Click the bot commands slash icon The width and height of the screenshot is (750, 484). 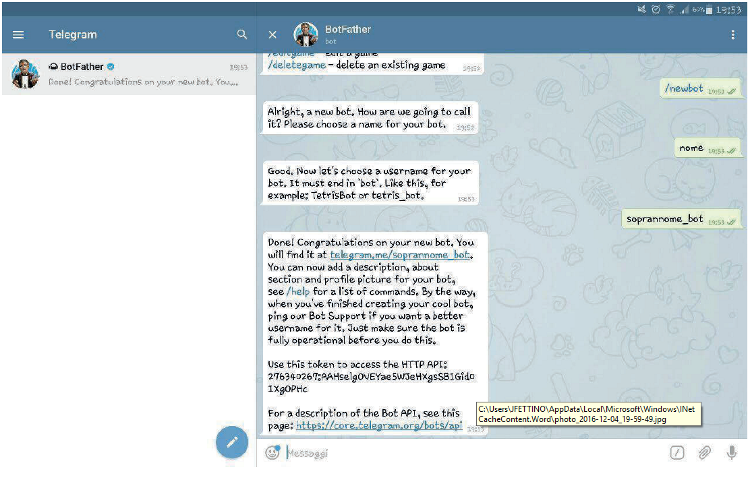[x=677, y=453]
